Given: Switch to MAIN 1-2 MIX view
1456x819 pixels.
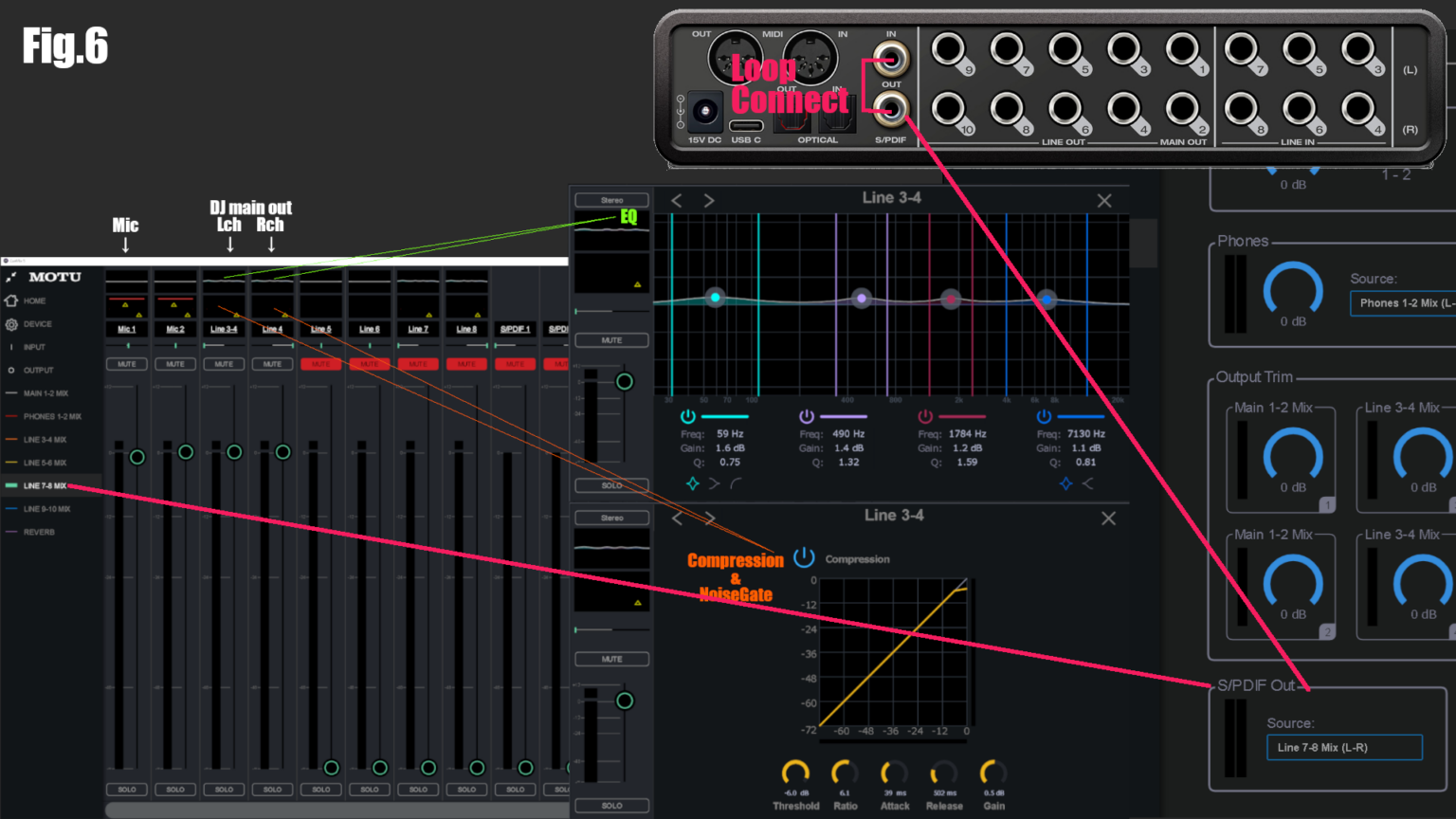Looking at the screenshot, I should tap(45, 393).
